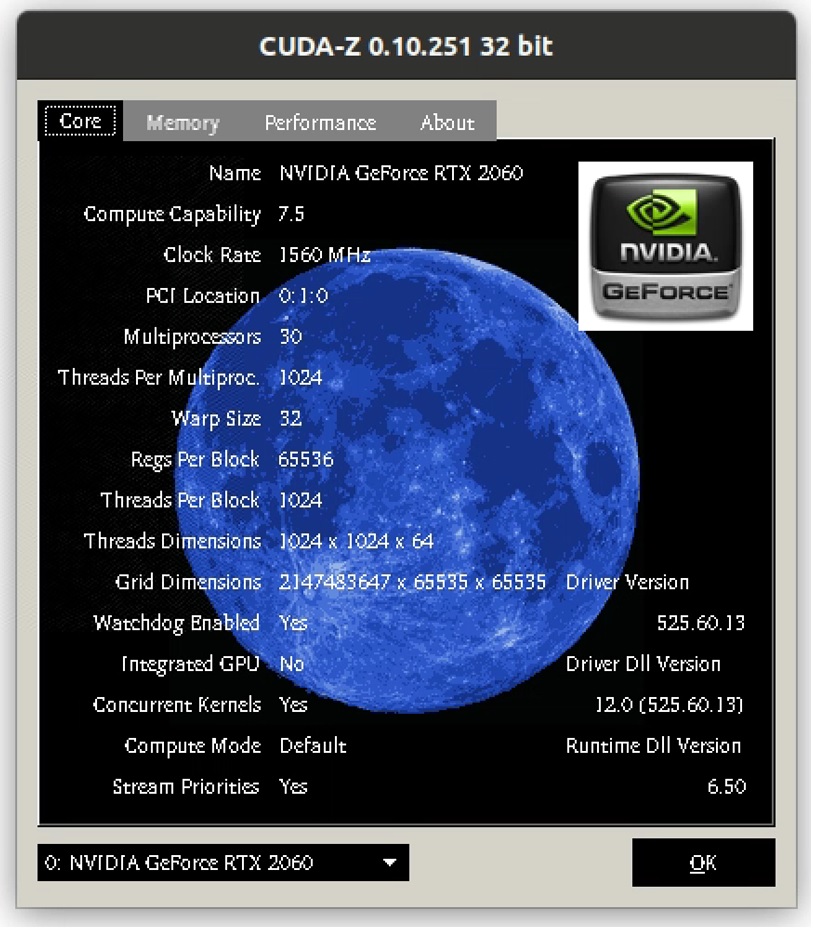Click the CUDA-Z window title bar

coord(406,46)
